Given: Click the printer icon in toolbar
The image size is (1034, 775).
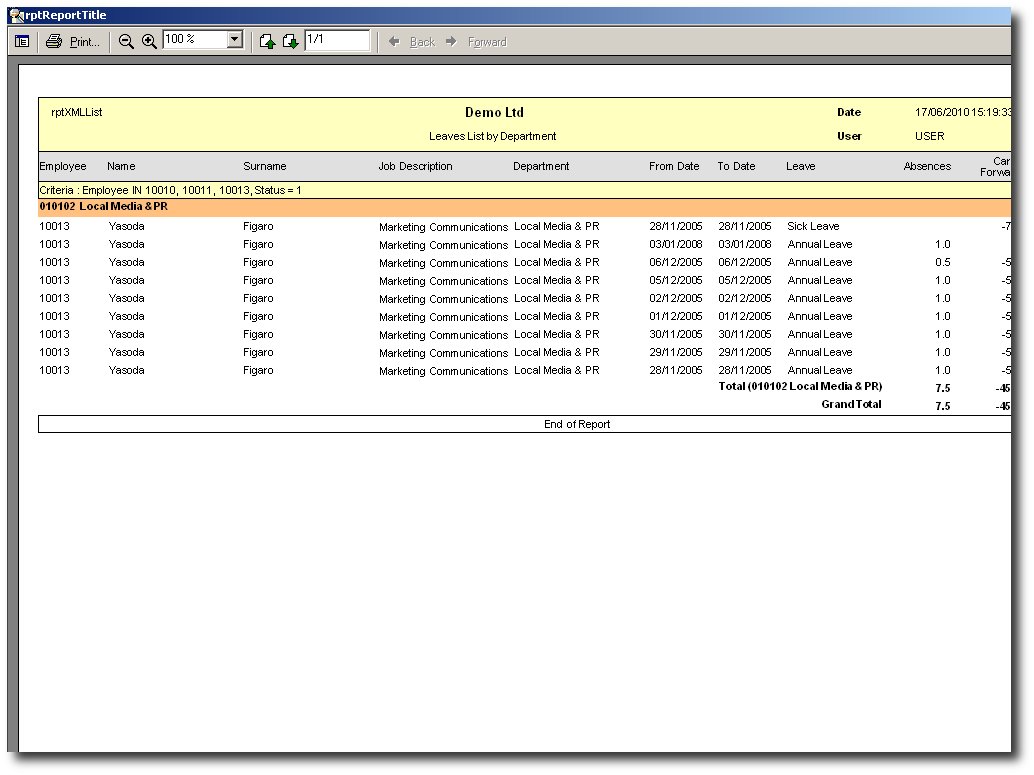Looking at the screenshot, I should pos(54,42).
